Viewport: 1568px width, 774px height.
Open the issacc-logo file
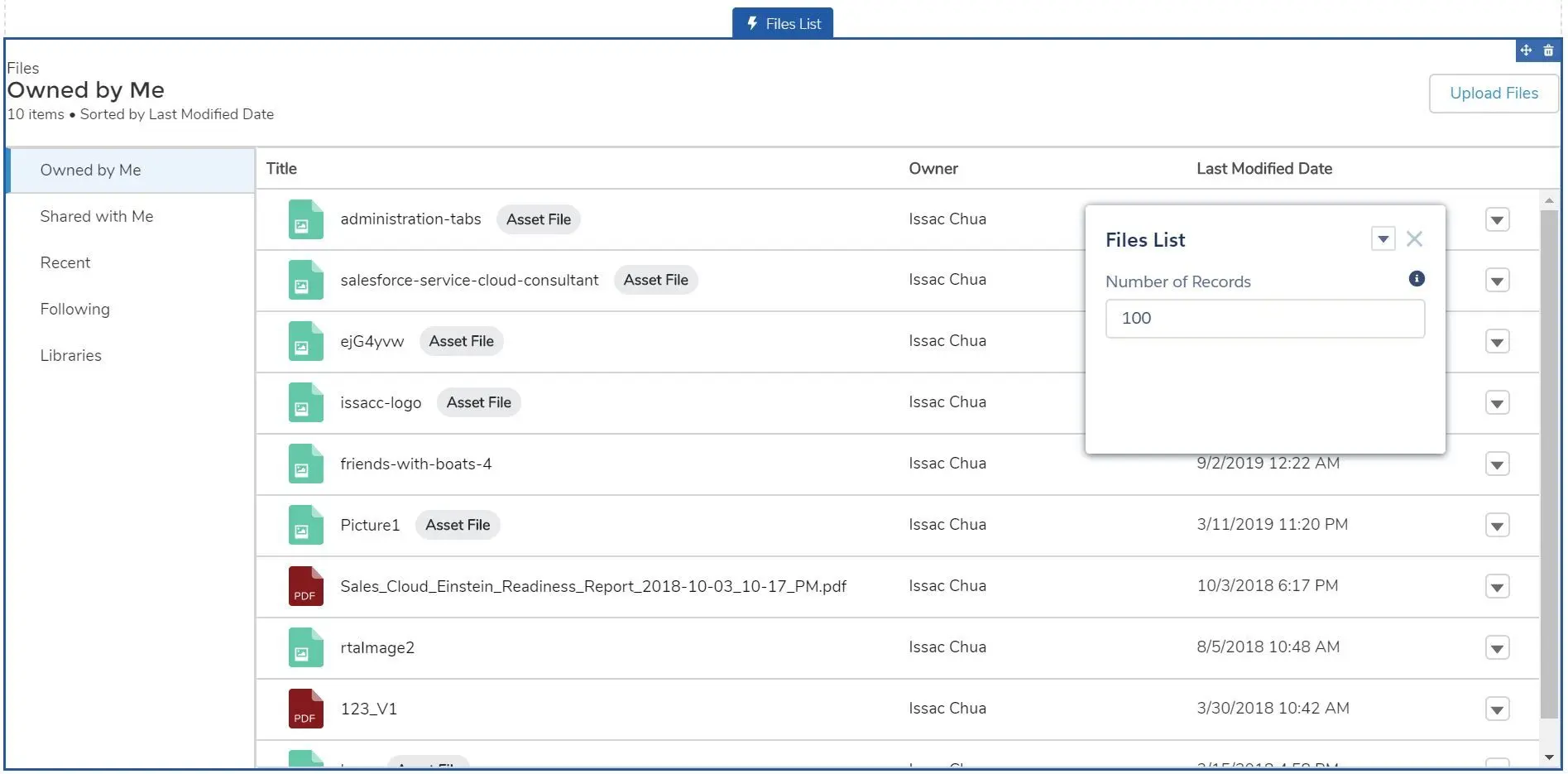tap(381, 403)
